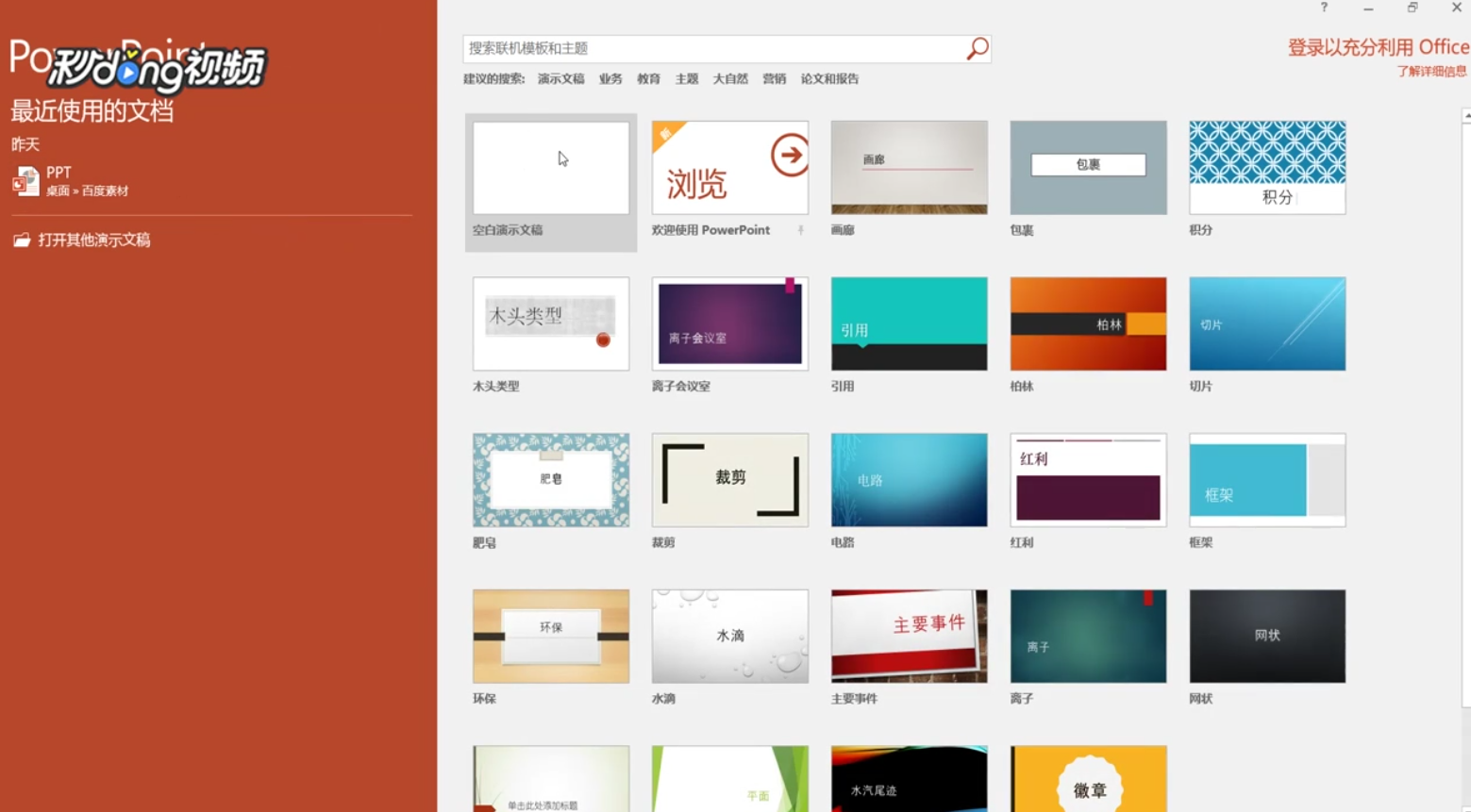
Task: Open 了解详细信息 link
Action: (1431, 72)
